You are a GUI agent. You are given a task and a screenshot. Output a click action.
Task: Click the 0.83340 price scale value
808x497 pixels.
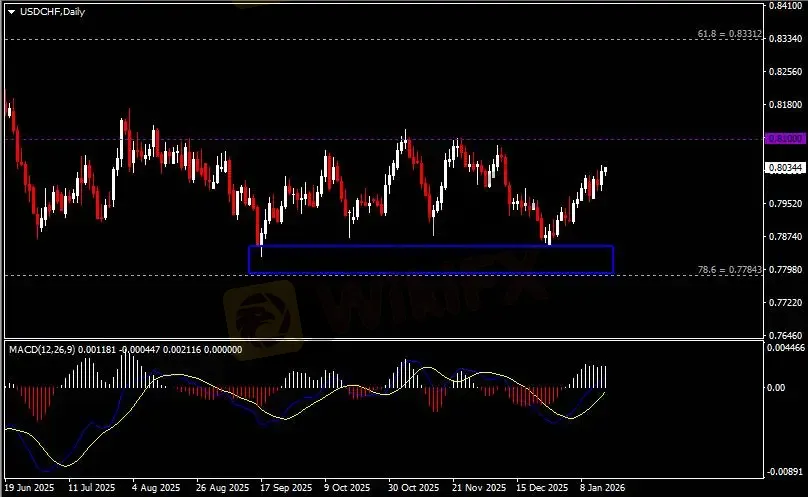[785, 39]
